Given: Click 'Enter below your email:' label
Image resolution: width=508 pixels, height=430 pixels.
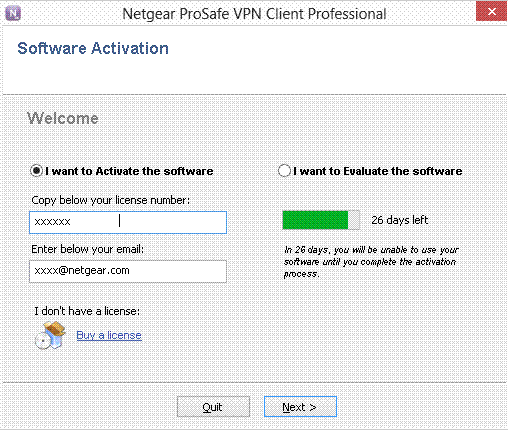Looking at the screenshot, I should pyautogui.click(x=87, y=249).
